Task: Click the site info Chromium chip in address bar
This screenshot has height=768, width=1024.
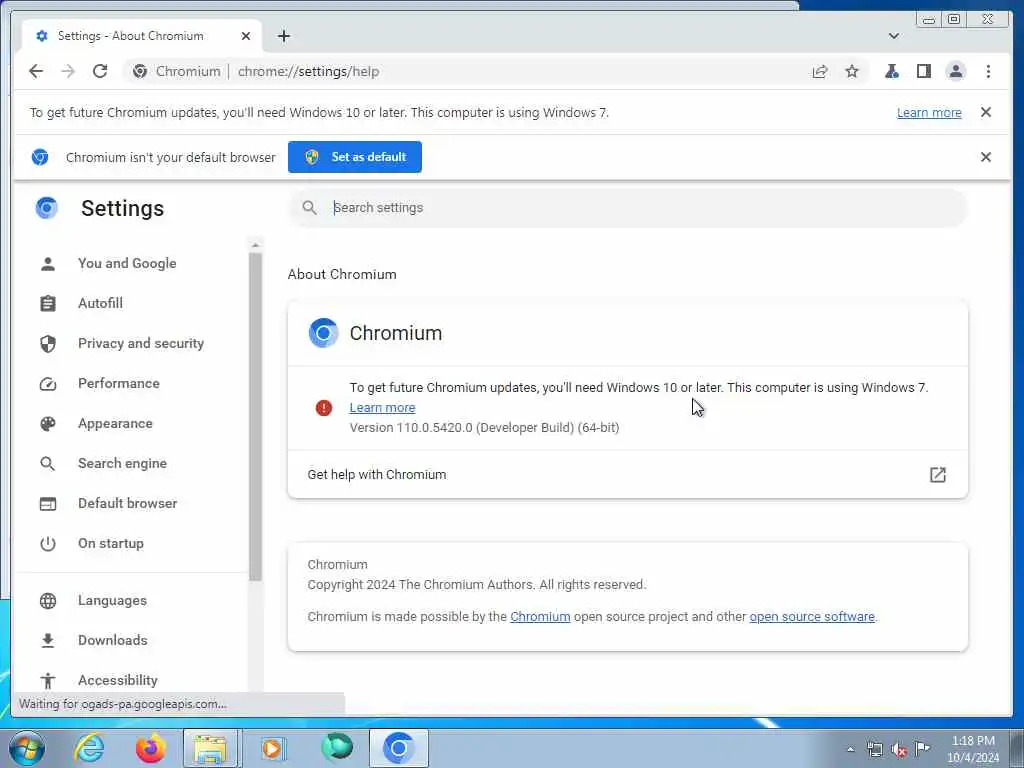Action: click(x=176, y=71)
